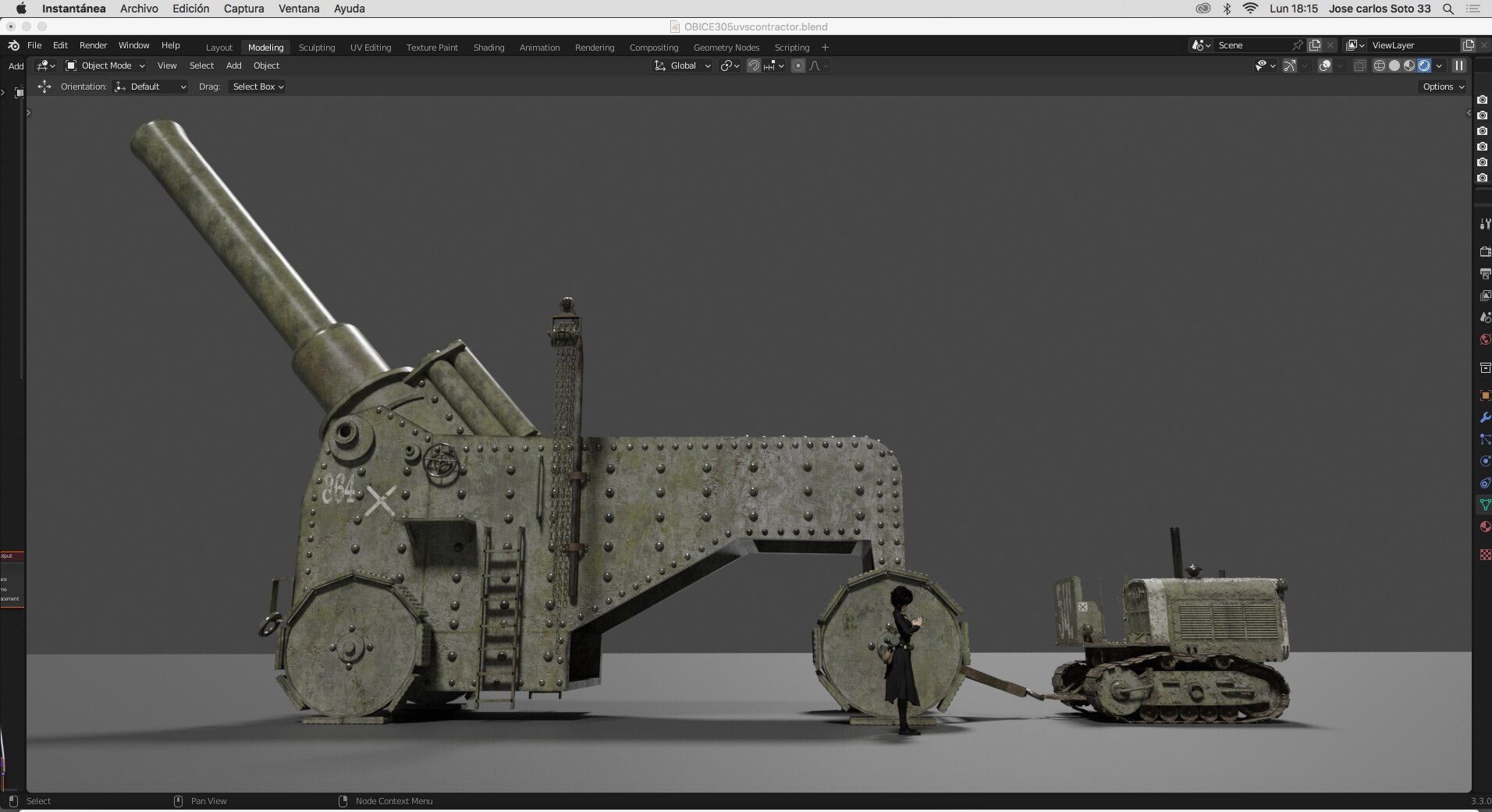Pause viewport render with pause button

[x=1458, y=66]
